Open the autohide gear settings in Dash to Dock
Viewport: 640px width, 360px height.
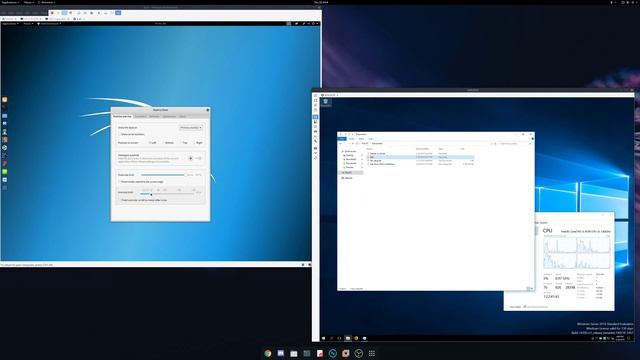tap(190, 158)
